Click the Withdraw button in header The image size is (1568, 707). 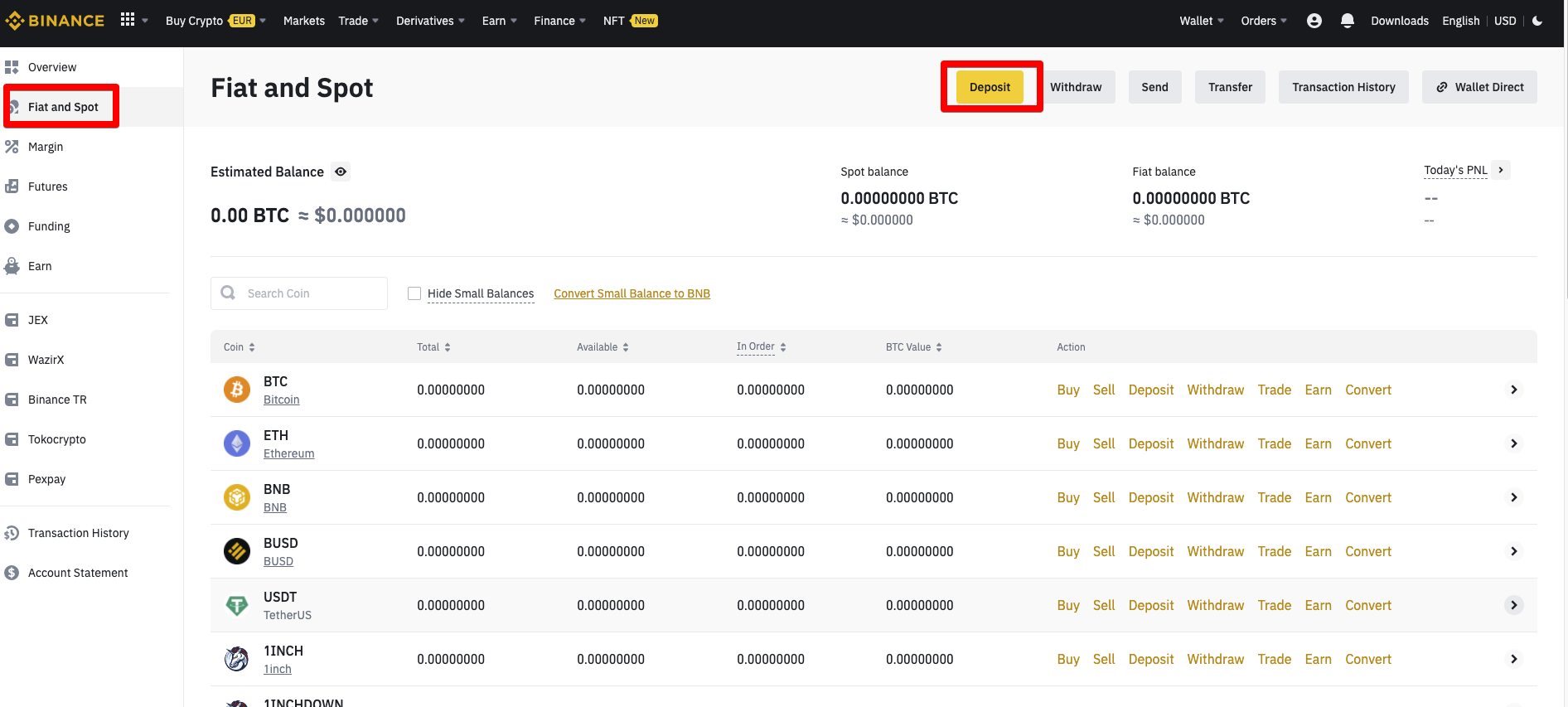point(1076,87)
